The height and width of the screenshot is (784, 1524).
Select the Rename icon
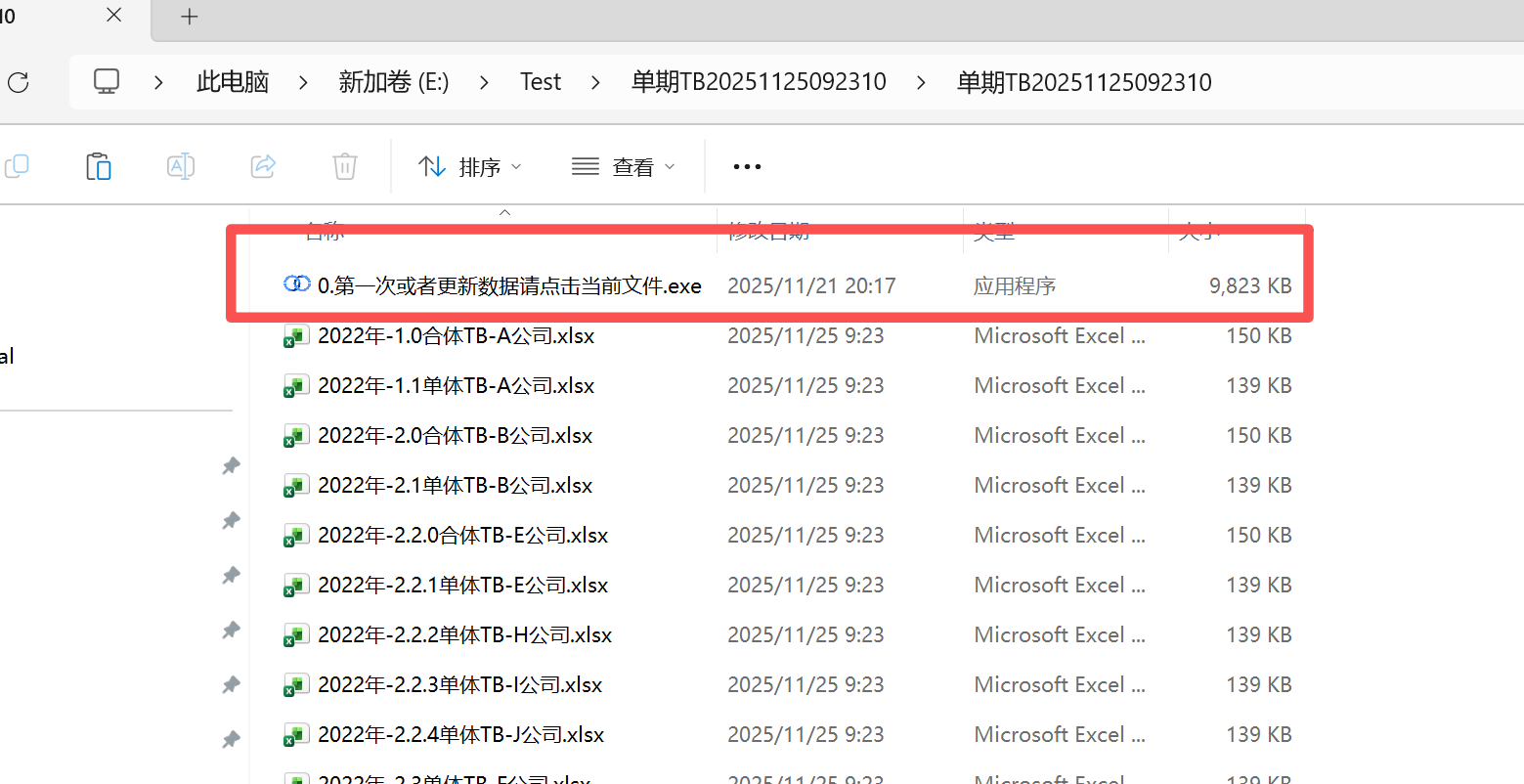pyautogui.click(x=181, y=166)
